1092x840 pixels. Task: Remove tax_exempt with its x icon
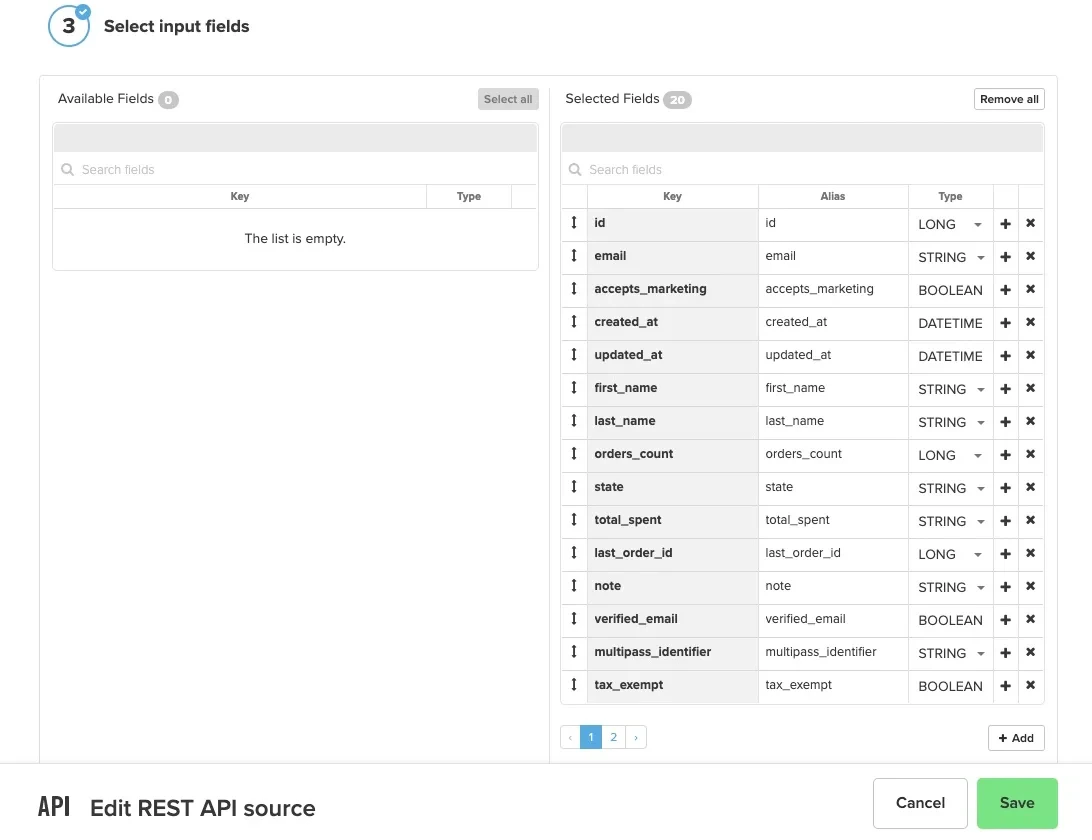1030,686
